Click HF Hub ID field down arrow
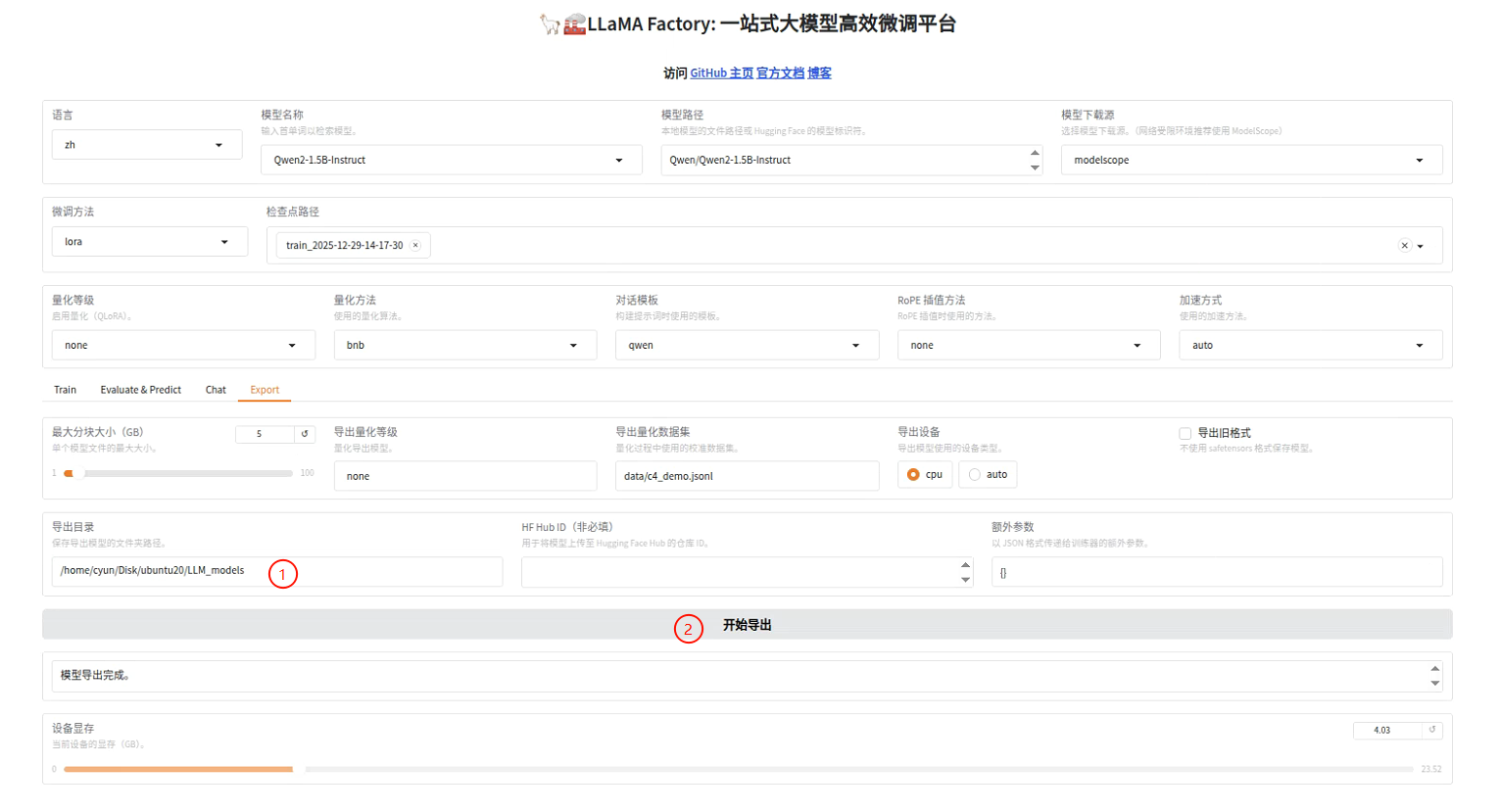1500x812 pixels. [965, 580]
